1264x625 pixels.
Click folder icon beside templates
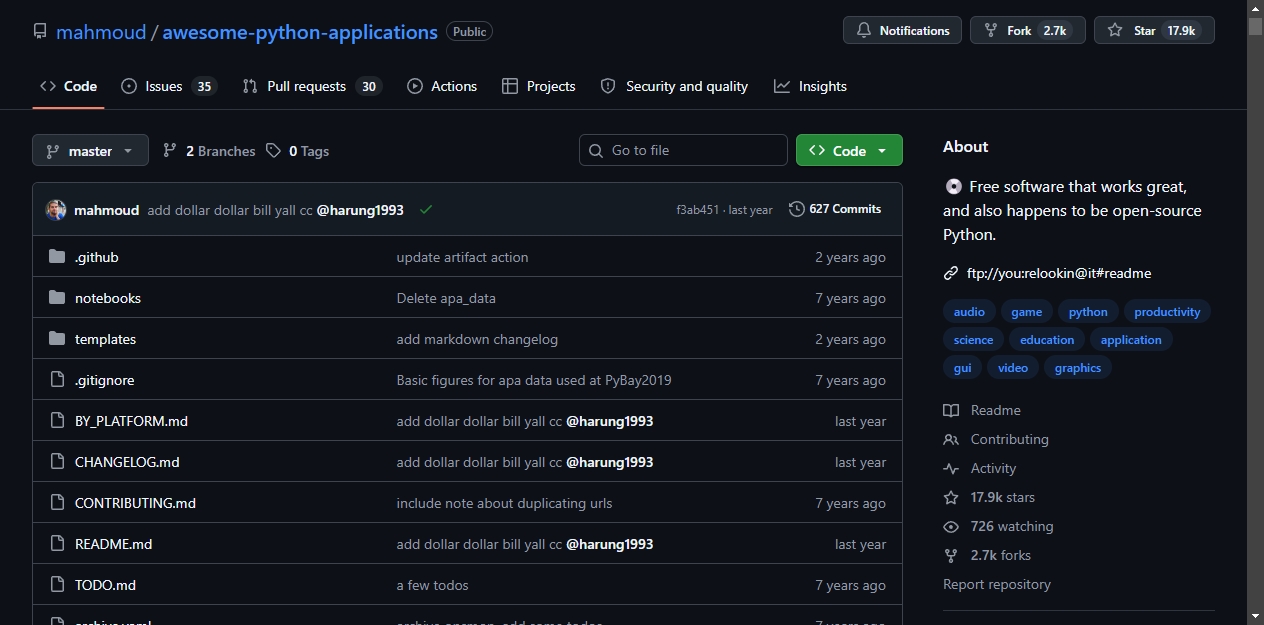[x=57, y=339]
